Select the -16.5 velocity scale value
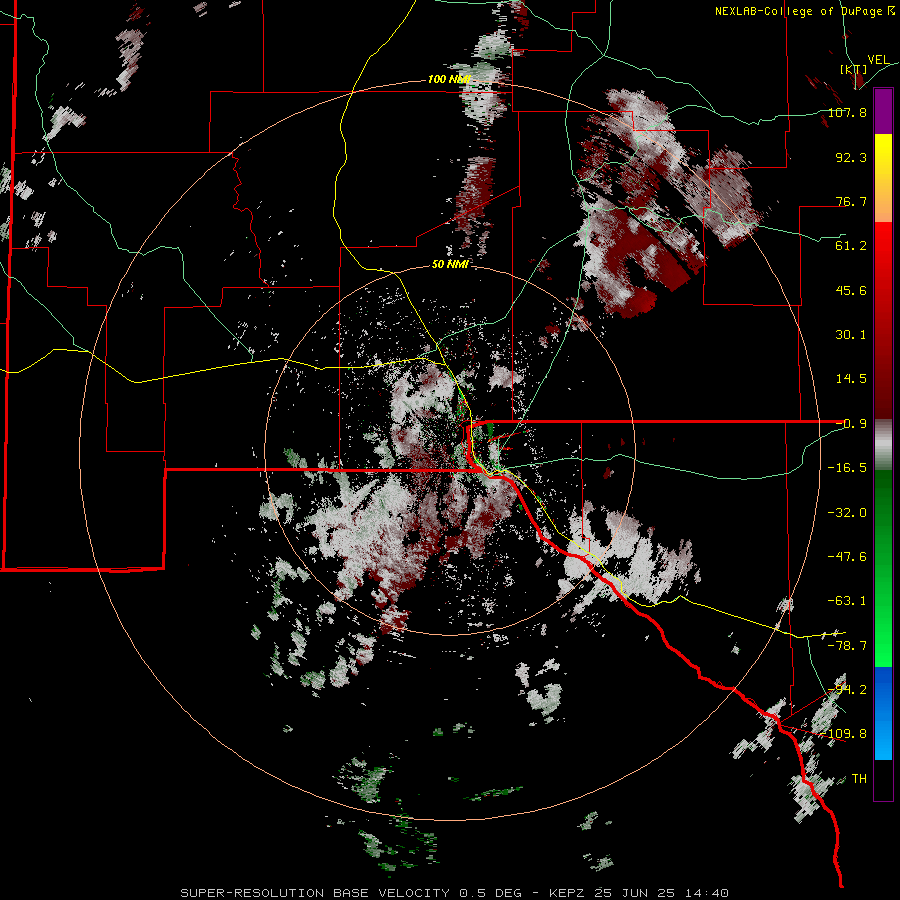Screen dimensions: 900x900 [x=847, y=468]
